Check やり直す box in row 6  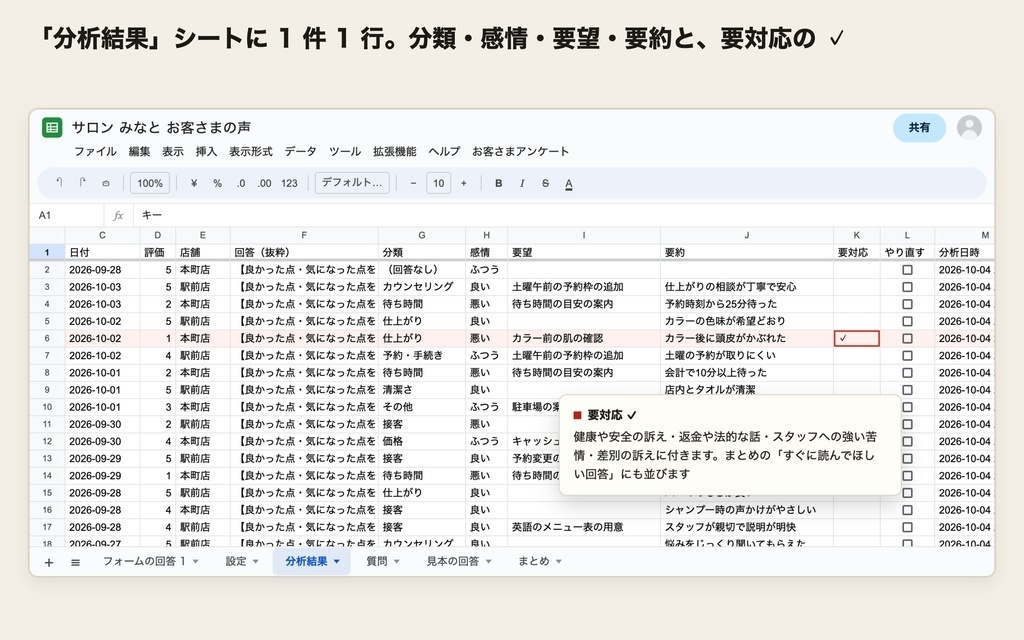pos(907,338)
